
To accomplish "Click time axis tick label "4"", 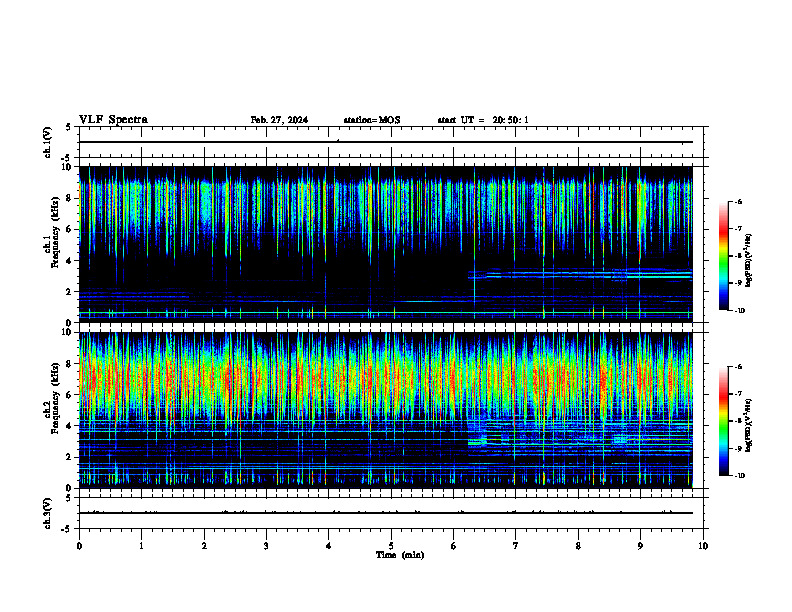I will (328, 546).
